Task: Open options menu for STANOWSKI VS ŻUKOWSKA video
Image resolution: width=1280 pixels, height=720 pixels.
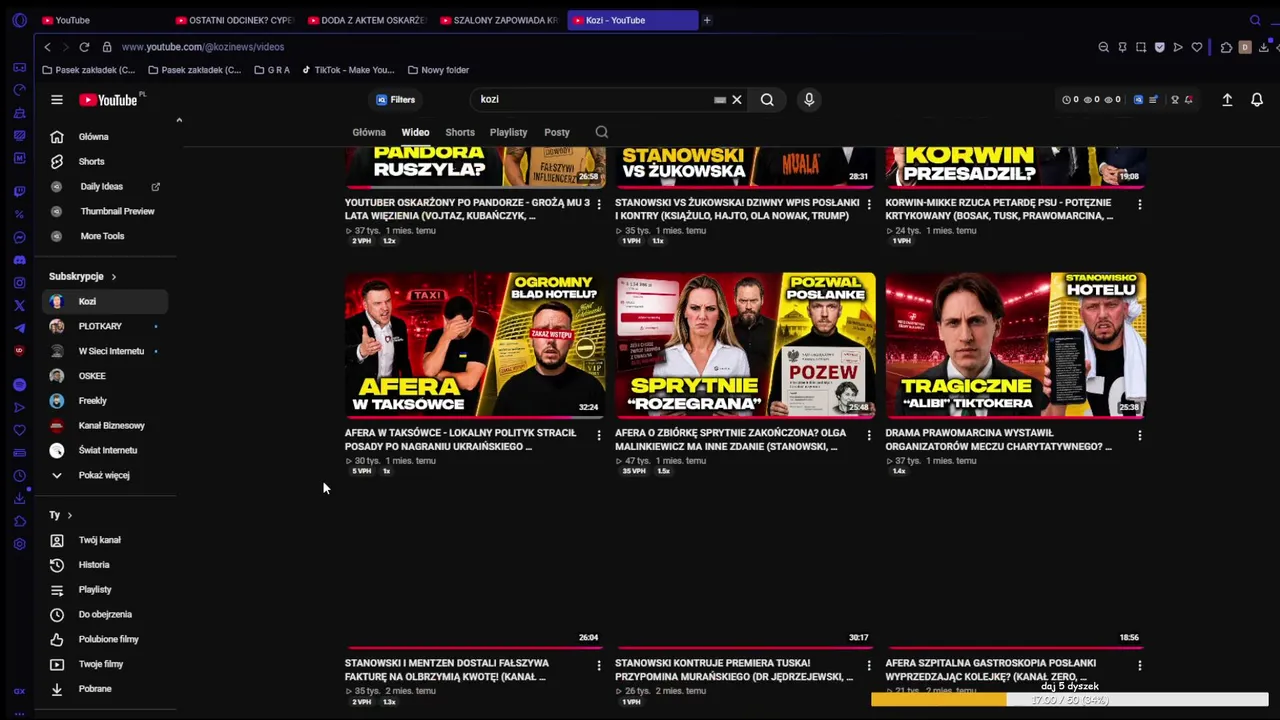Action: pyautogui.click(x=869, y=204)
